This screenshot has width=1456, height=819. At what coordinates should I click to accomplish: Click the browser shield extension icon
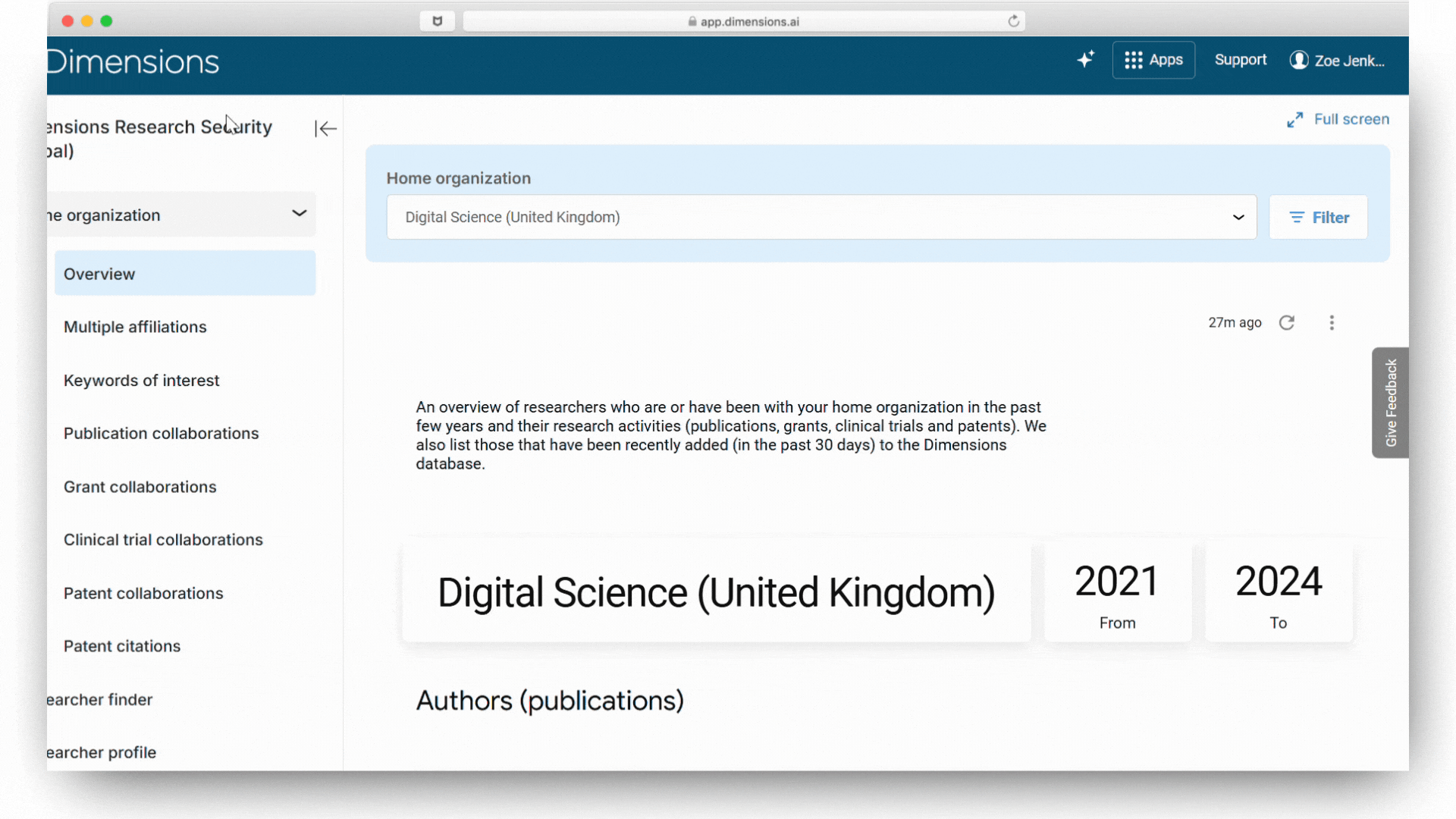[437, 21]
